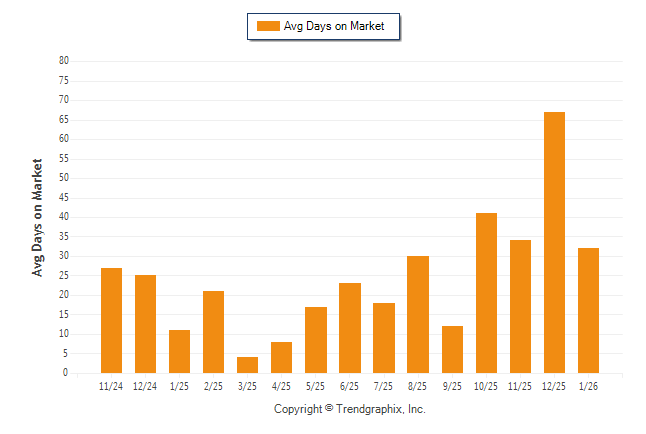
Task: Click the 80 label on the y-axis
Action: coord(64,61)
